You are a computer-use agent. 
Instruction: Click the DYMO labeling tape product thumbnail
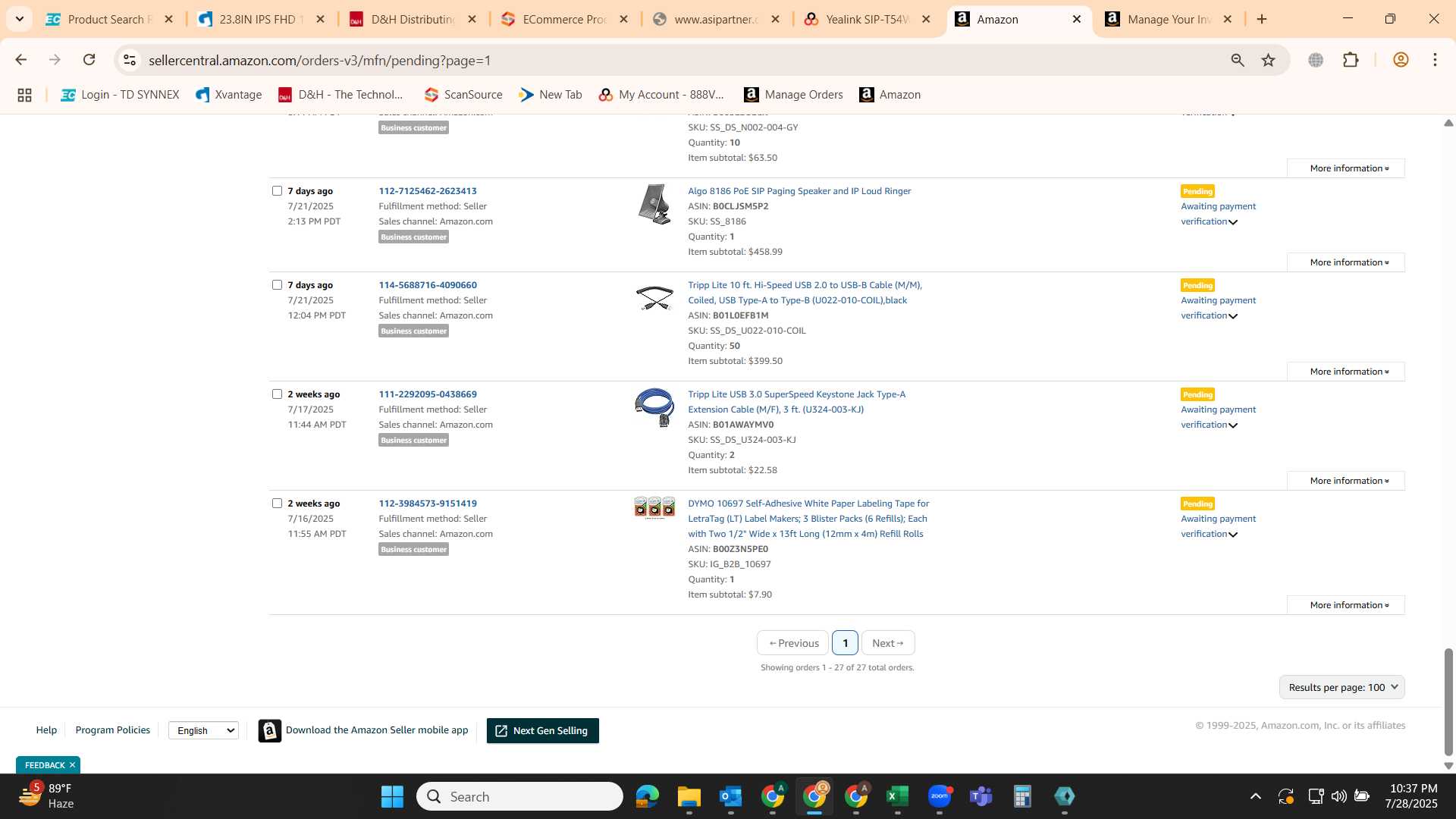click(x=654, y=507)
